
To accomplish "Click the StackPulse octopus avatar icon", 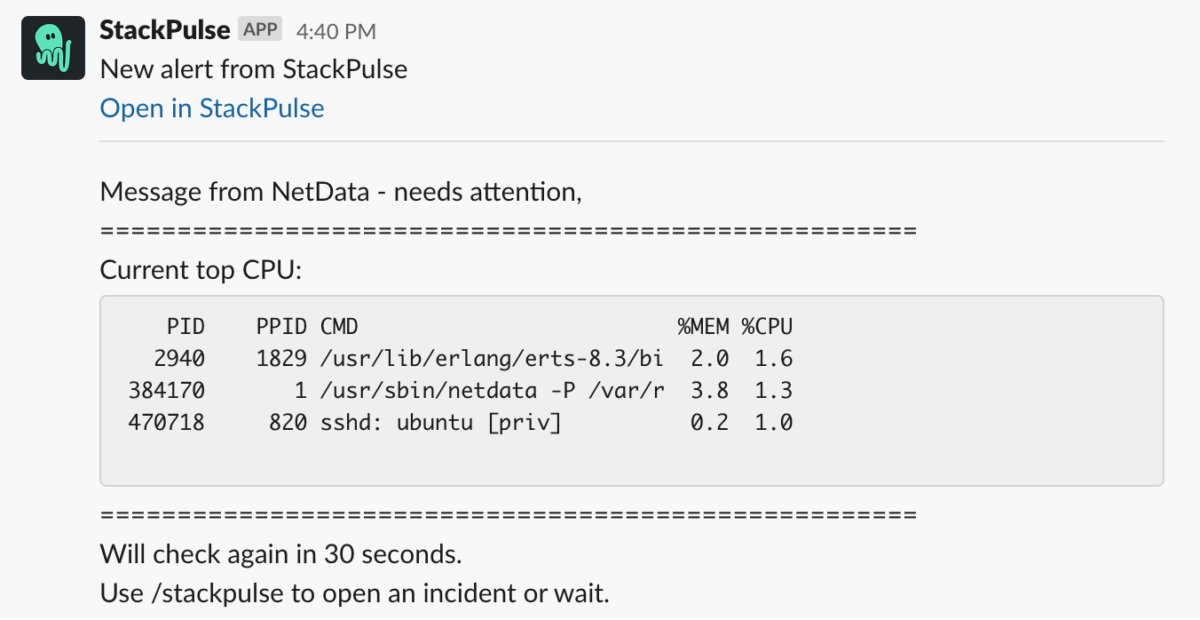I will pos(46,48).
